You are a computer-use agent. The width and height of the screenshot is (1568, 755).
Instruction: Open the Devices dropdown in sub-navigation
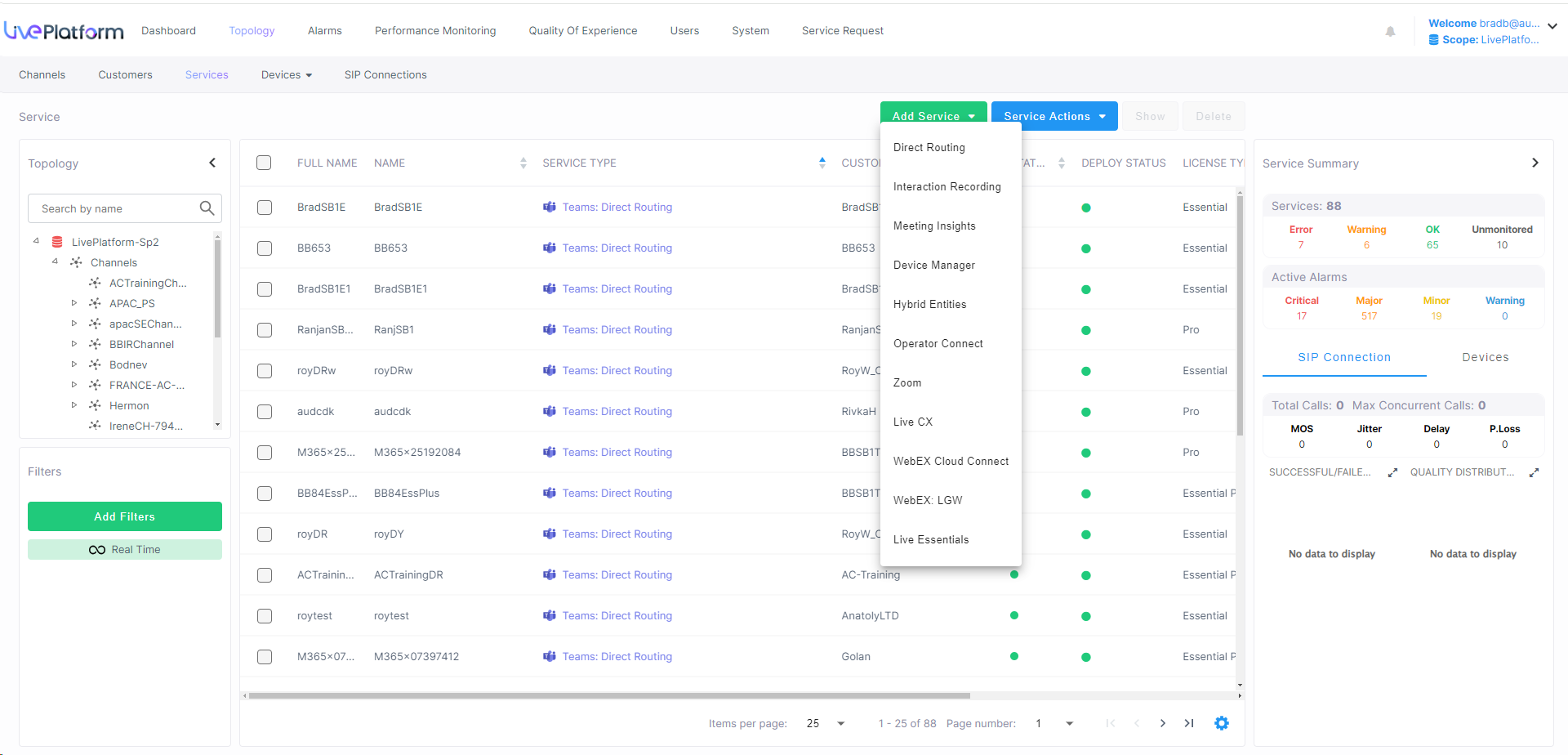pos(287,74)
